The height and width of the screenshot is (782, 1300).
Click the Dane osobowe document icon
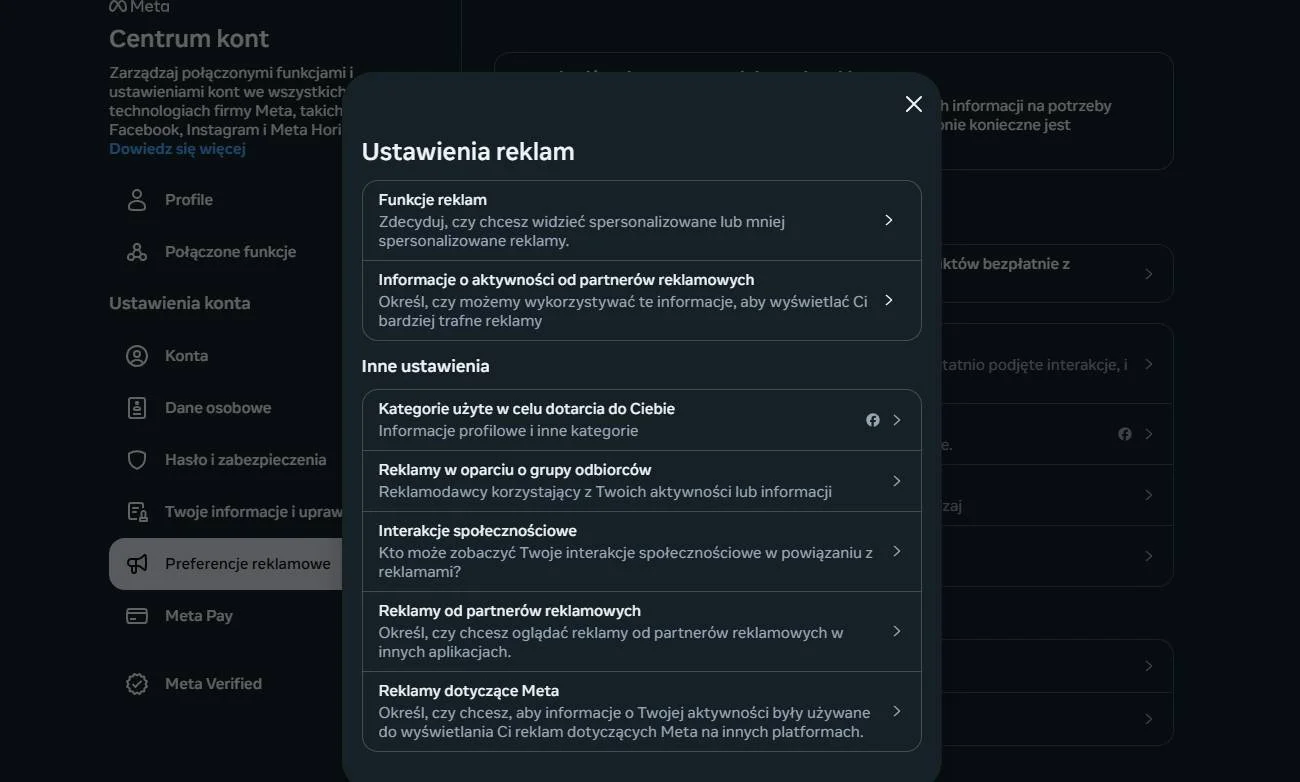[x=137, y=408]
